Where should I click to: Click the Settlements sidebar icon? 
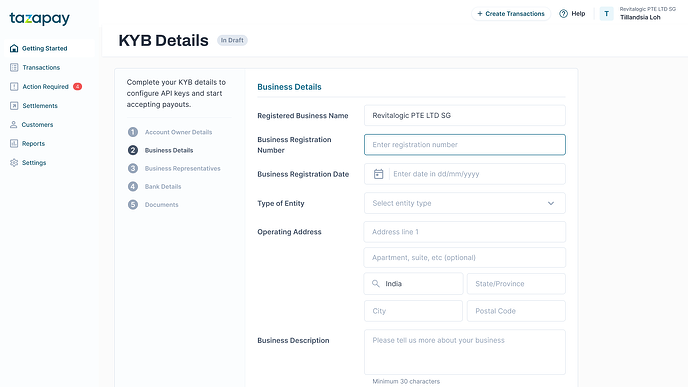click(14, 106)
